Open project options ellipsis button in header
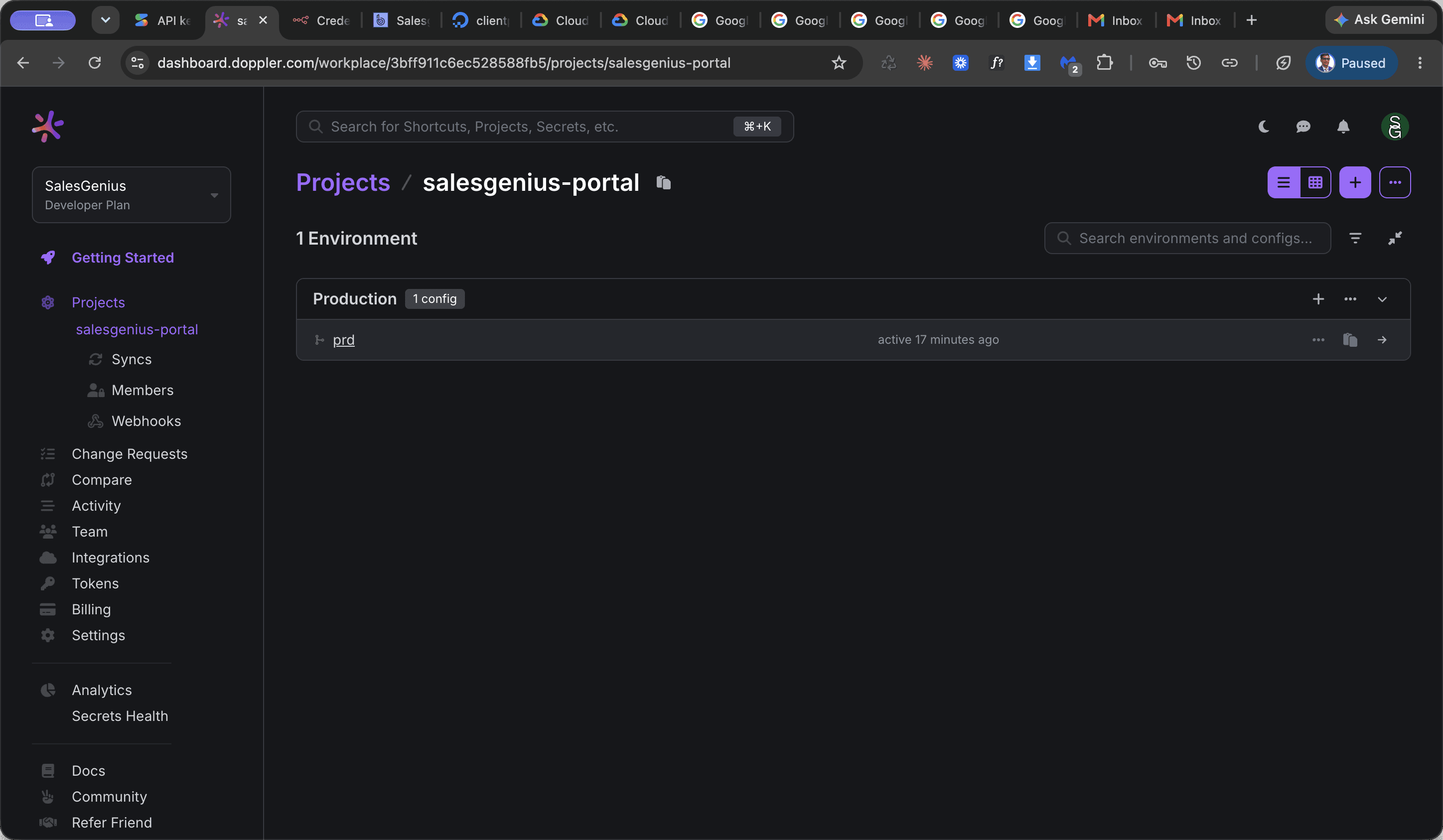 (1395, 183)
